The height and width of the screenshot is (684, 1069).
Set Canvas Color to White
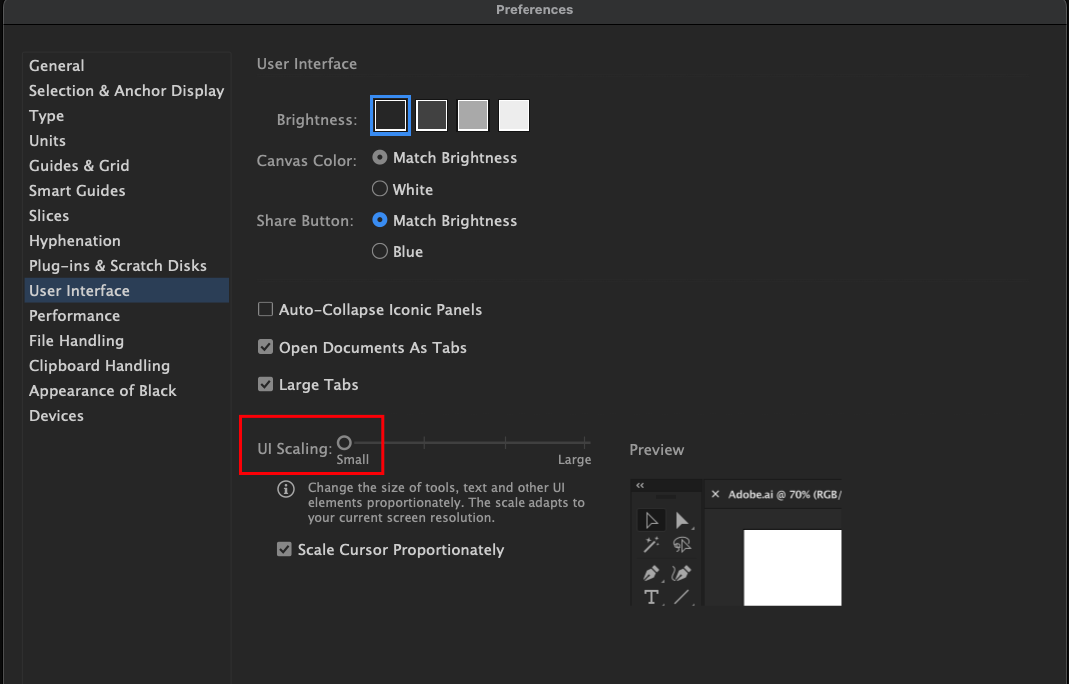pos(380,189)
